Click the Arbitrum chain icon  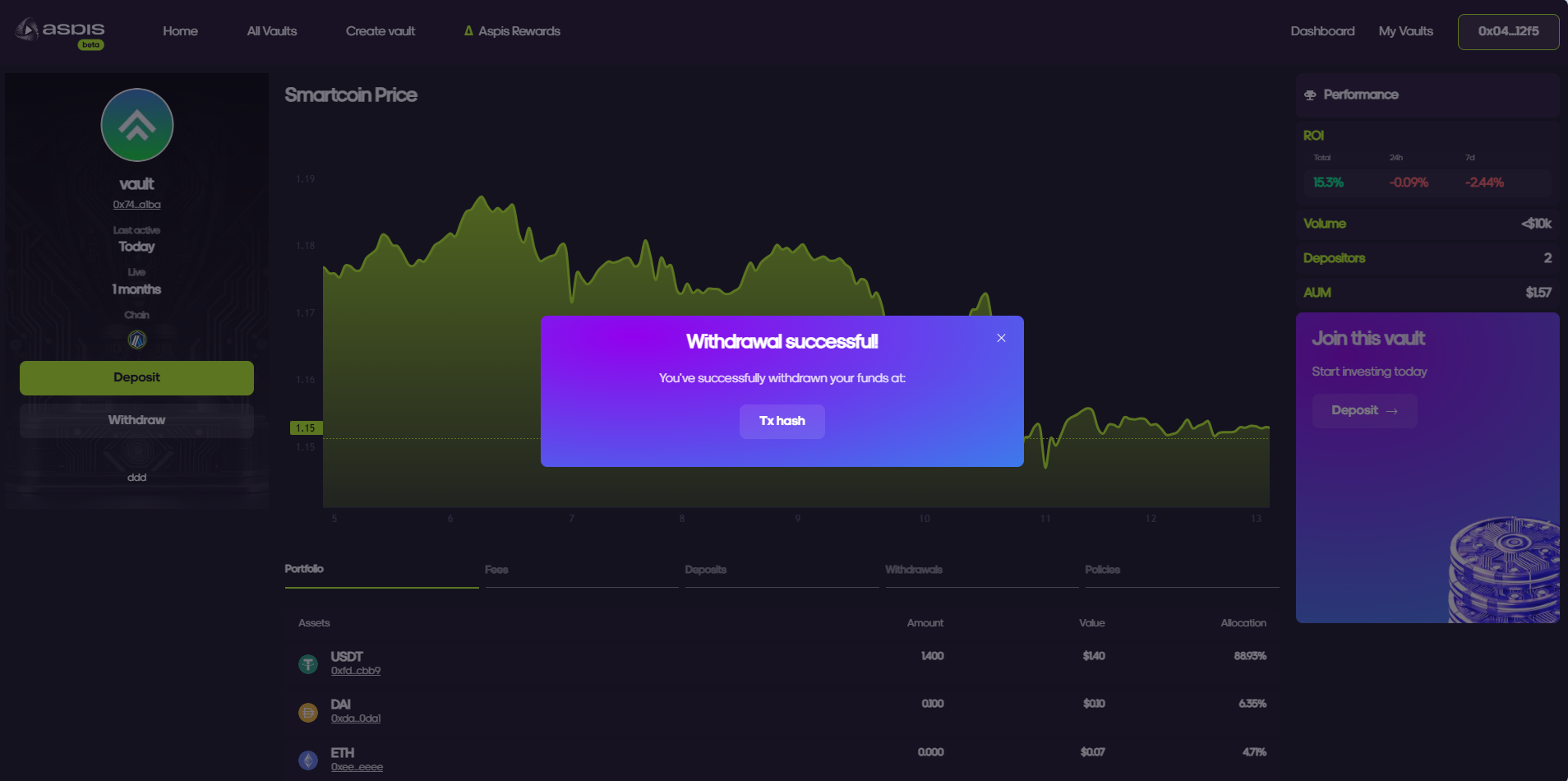[136, 340]
